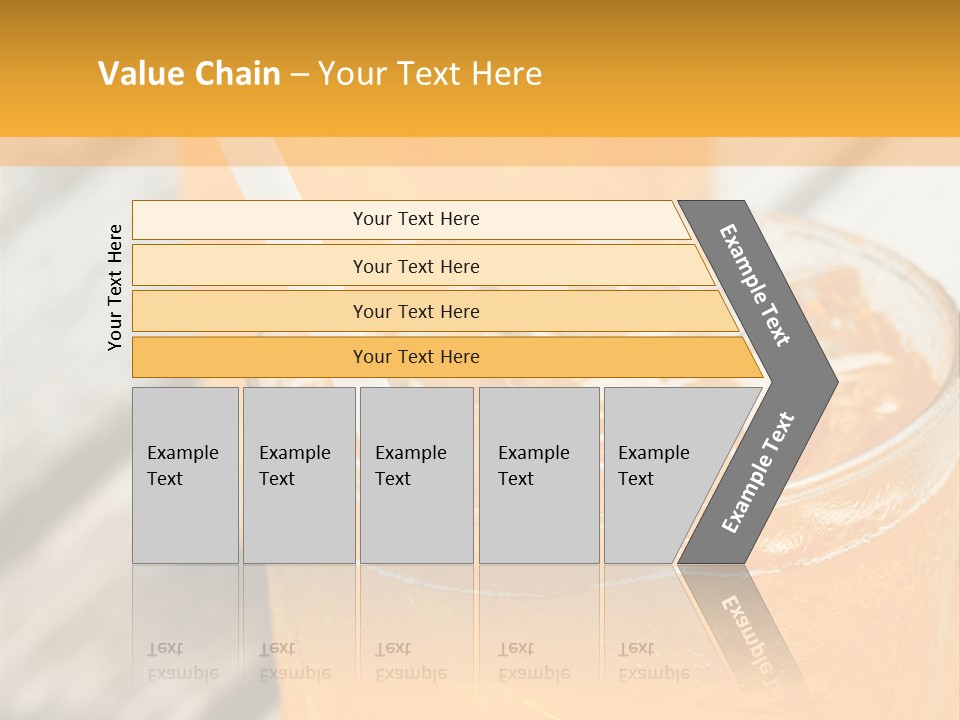The height and width of the screenshot is (720, 960).
Task: Select the second 'Your Text Here' bar
Action: point(415,266)
